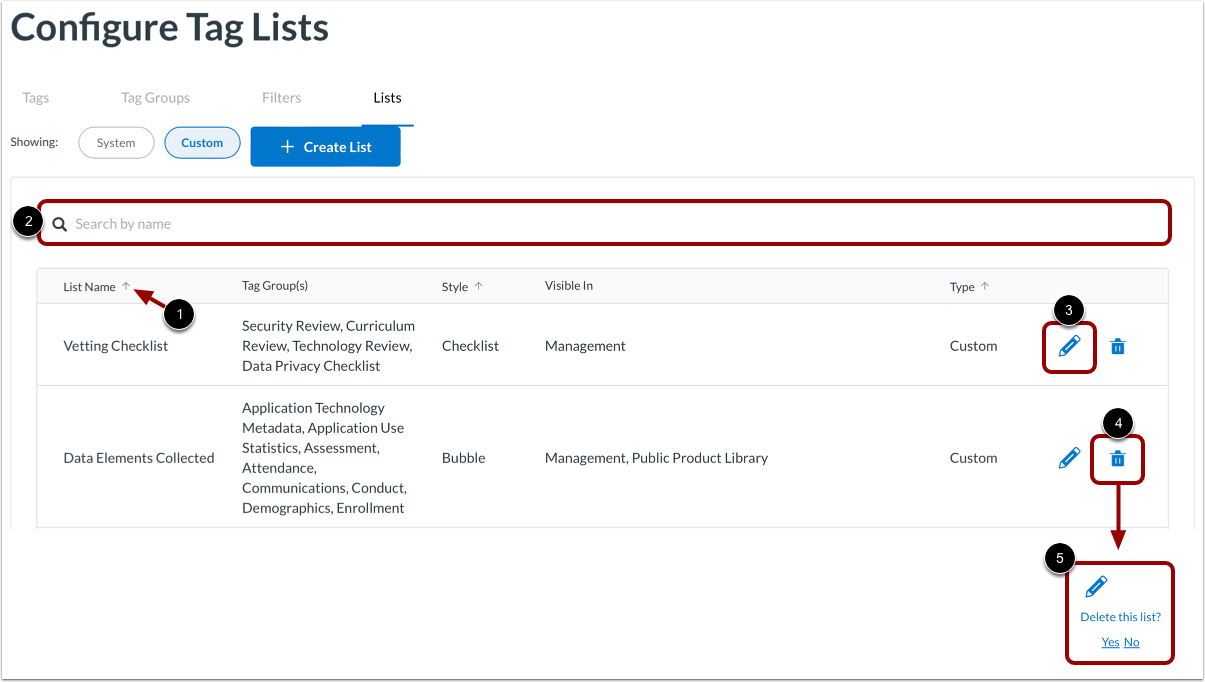Image resolution: width=1205 pixels, height=682 pixels.
Task: Switch to the Tag Groups tab
Action: click(x=155, y=97)
